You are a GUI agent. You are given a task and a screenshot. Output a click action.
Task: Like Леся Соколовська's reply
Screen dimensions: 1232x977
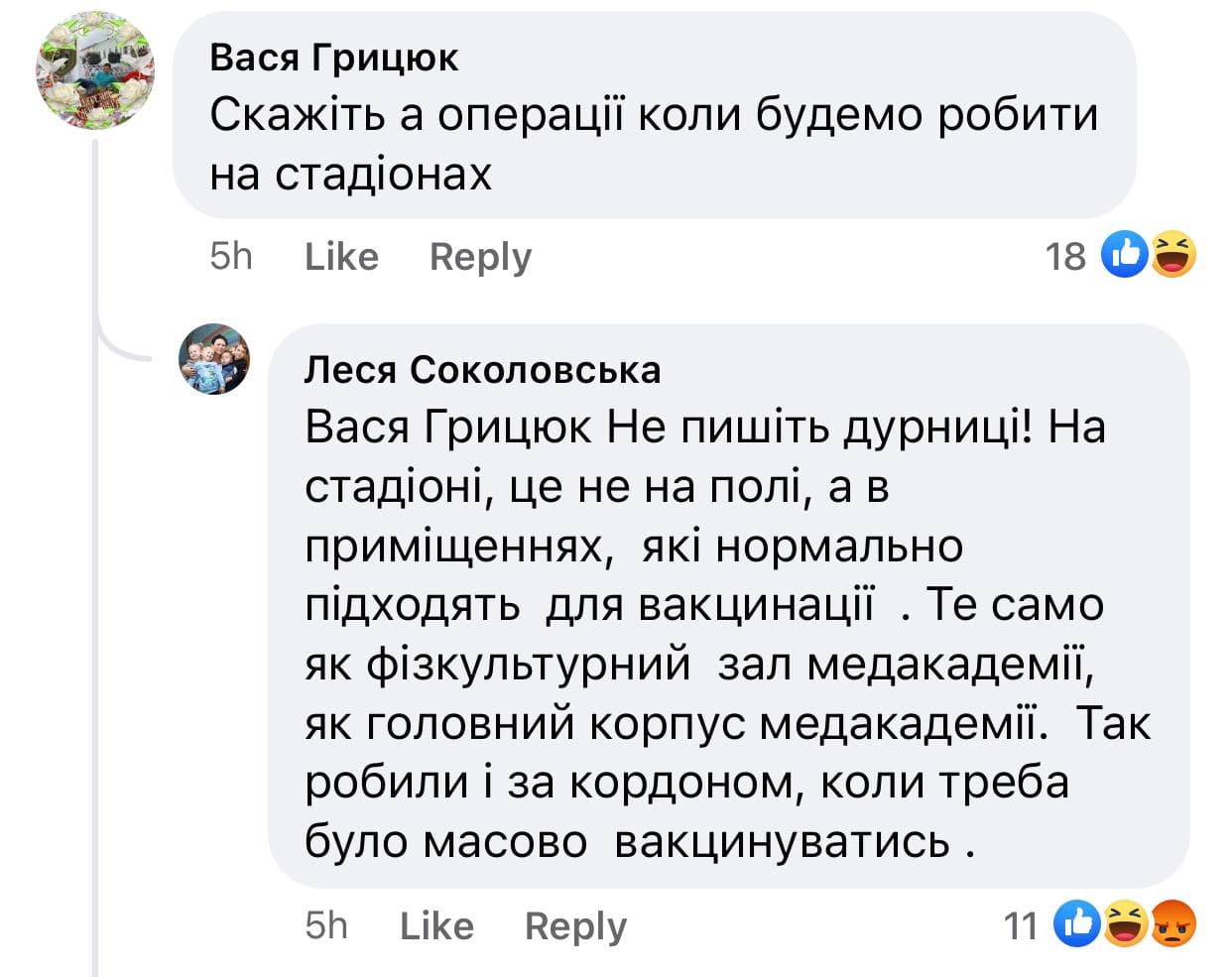tap(436, 926)
